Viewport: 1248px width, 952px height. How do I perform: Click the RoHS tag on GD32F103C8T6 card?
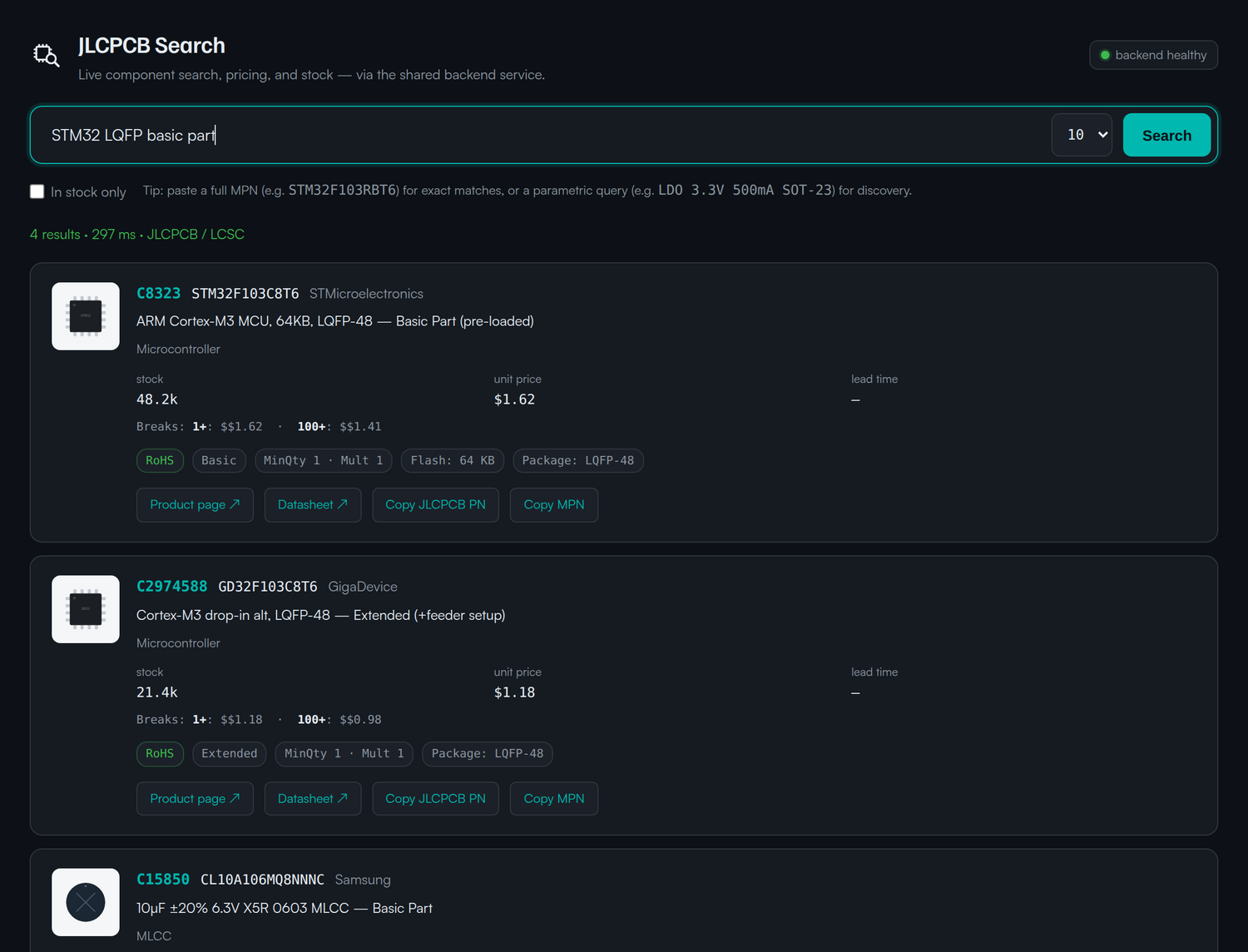(x=160, y=753)
